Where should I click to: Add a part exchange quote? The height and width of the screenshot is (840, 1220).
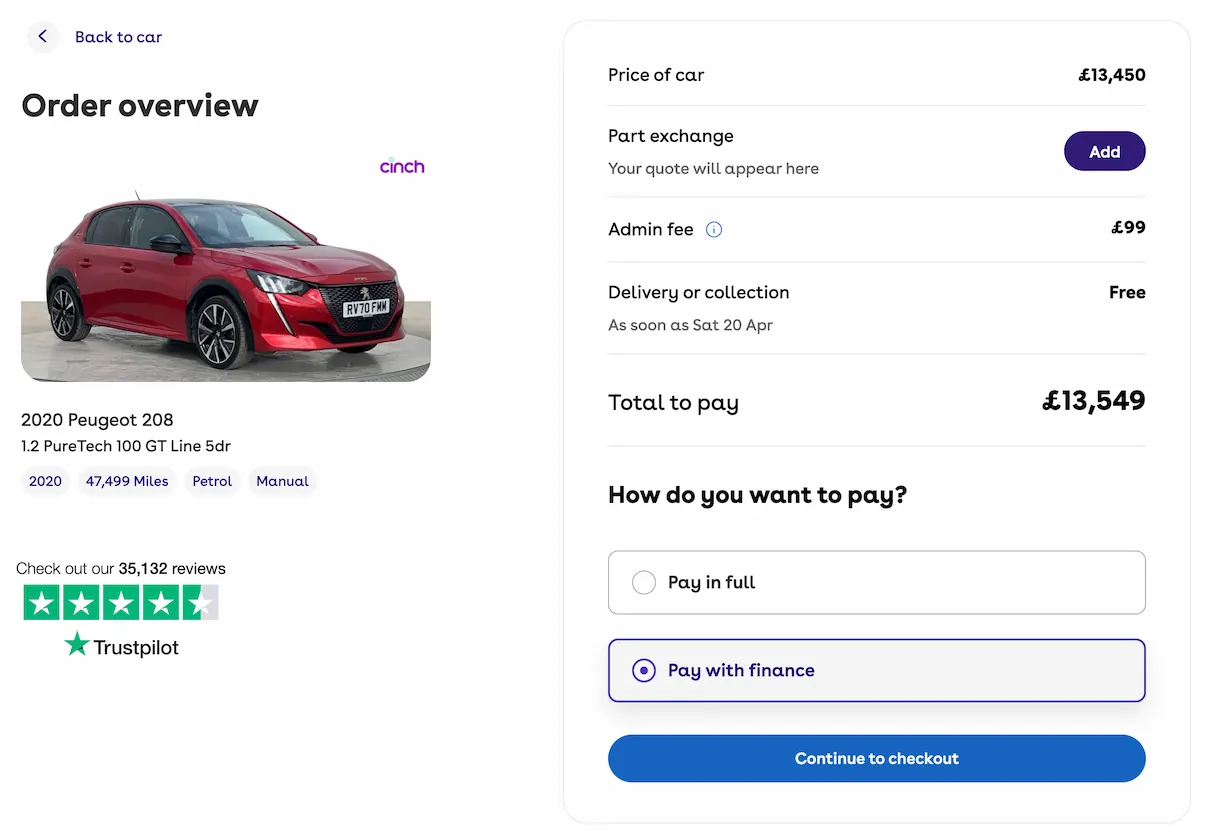click(1104, 152)
